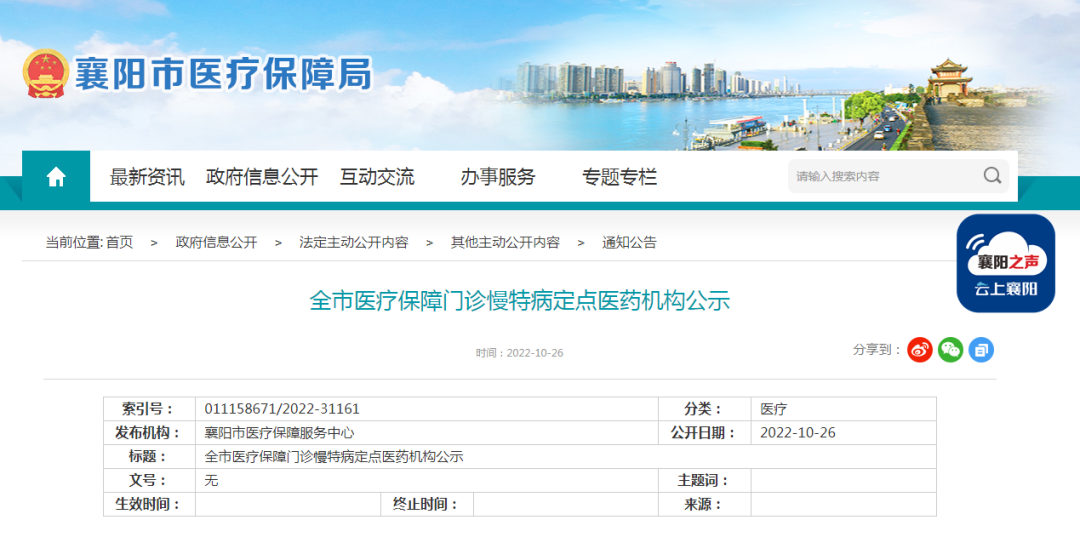Viewport: 1080px width, 537px height.
Task: Open the 专题专栏 menu
Action: 619,177
